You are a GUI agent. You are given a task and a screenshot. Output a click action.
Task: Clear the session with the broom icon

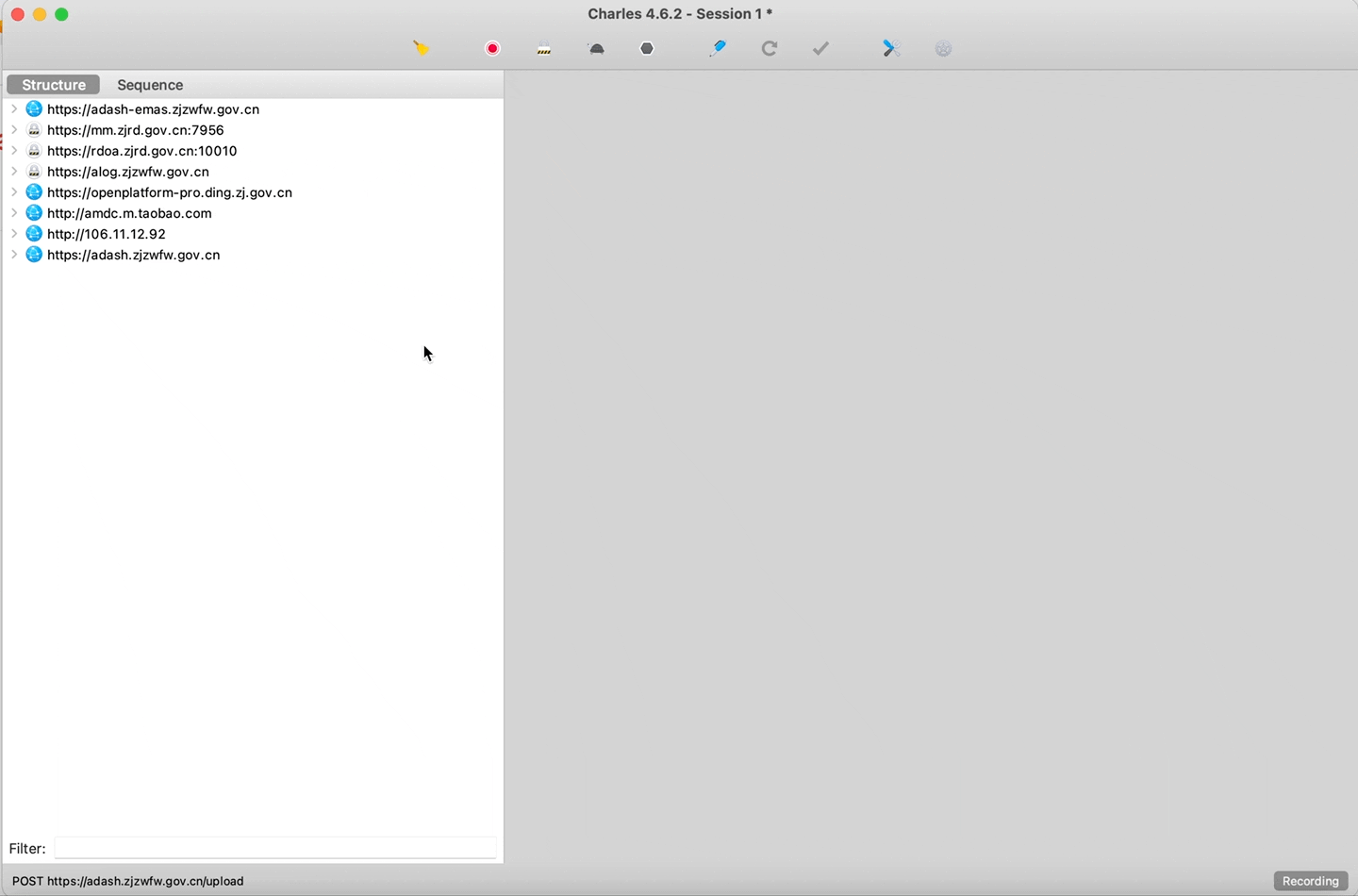pos(422,48)
